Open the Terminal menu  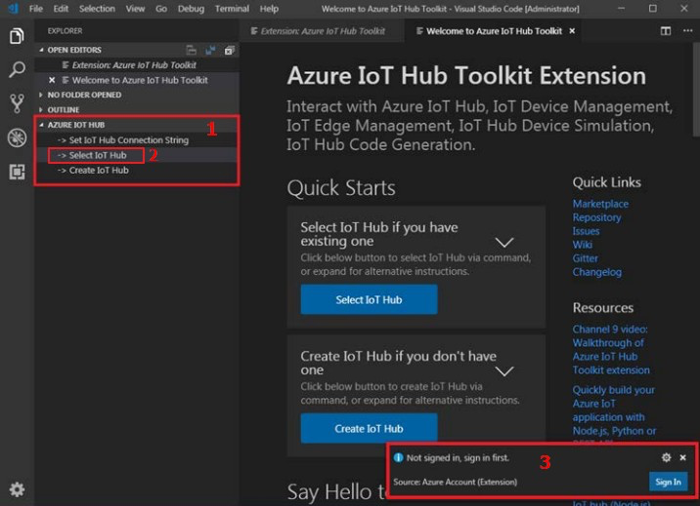point(232,9)
